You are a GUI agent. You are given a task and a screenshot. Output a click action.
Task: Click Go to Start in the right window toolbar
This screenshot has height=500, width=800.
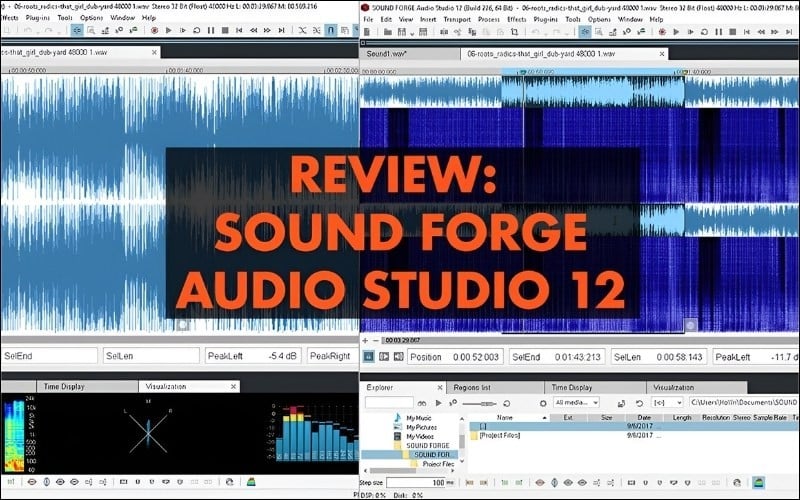click(746, 32)
